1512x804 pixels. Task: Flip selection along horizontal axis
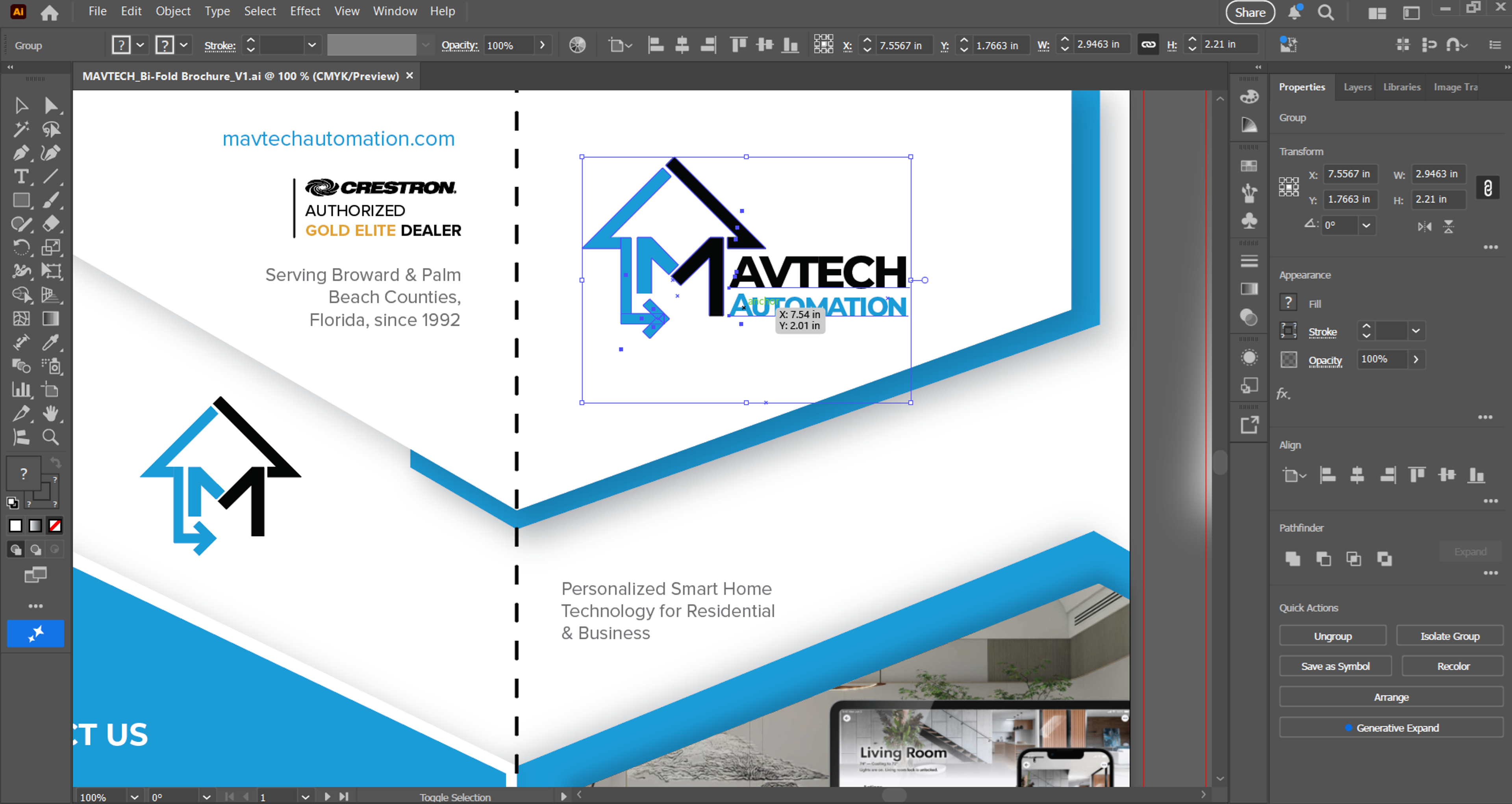pyautogui.click(x=1425, y=226)
